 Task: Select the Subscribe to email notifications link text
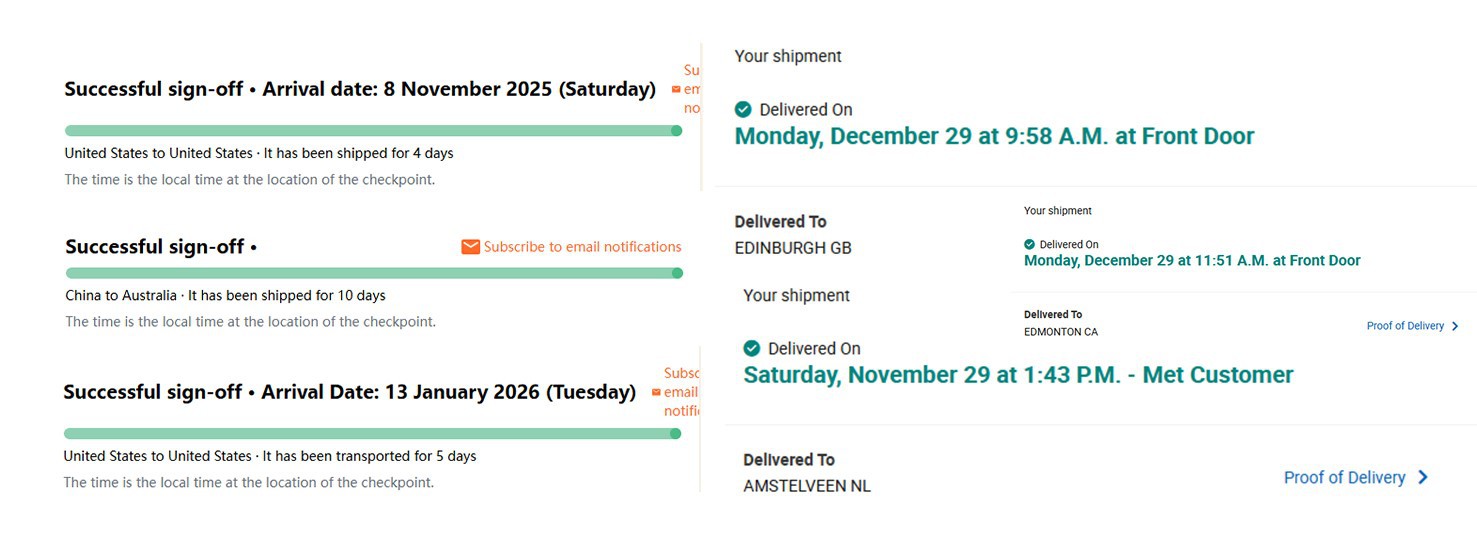(582, 247)
